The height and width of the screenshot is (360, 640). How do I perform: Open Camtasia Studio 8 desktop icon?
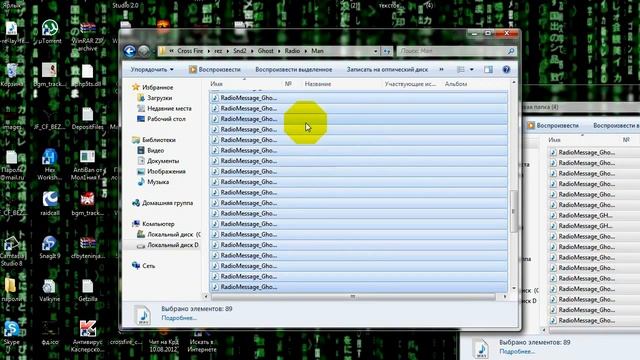12,251
